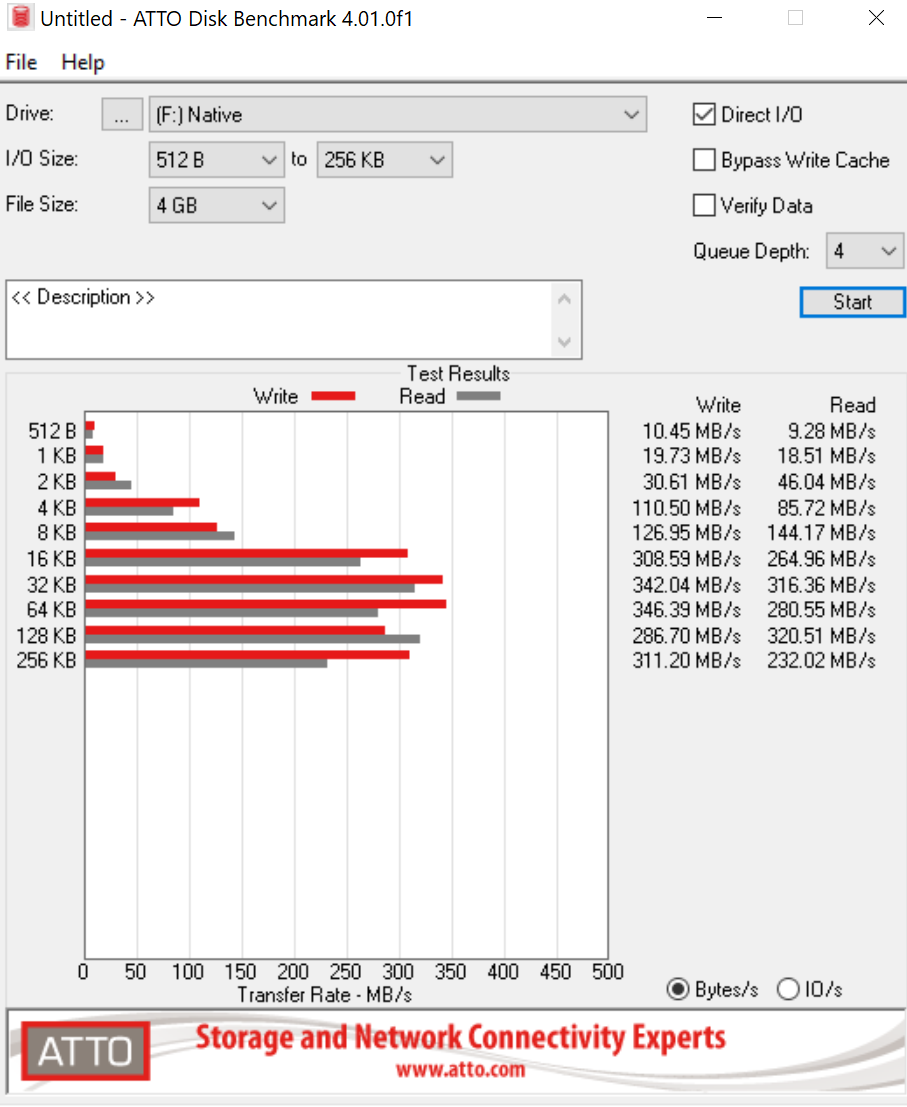This screenshot has height=1107, width=907.
Task: Click into the Description text box
Action: click(279, 320)
